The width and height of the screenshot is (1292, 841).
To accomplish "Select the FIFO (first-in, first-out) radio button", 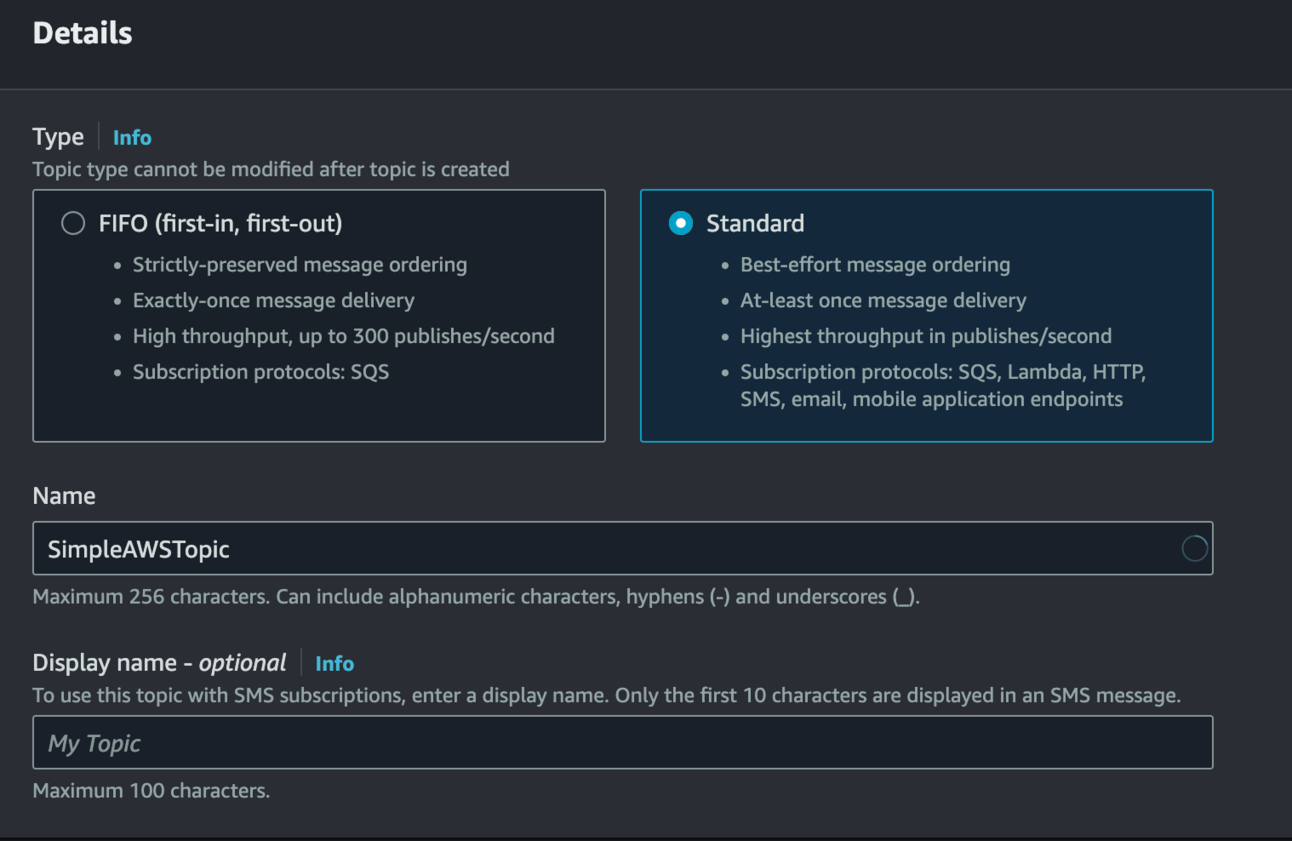I will (x=73, y=223).
